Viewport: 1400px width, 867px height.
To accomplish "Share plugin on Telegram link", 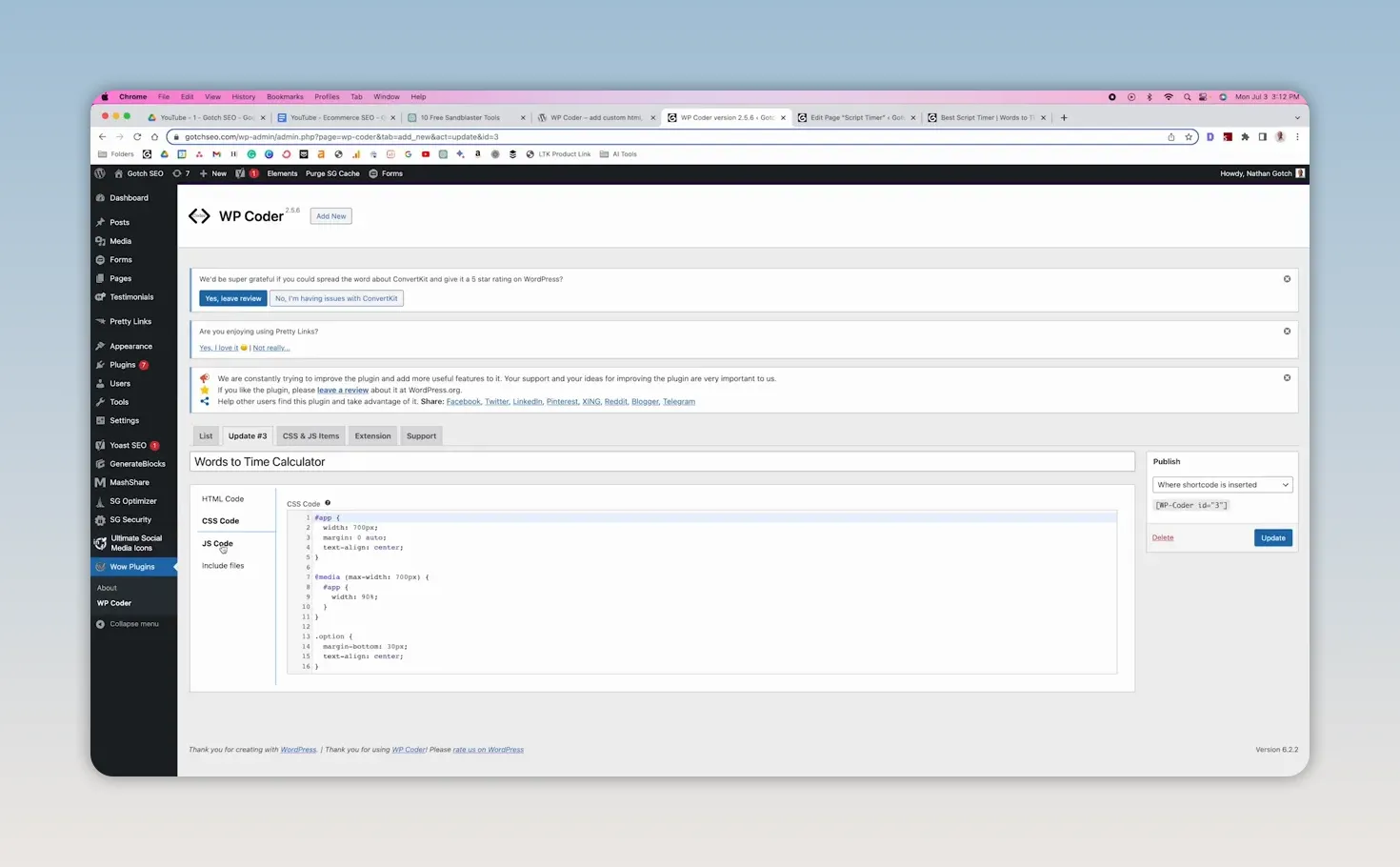I will point(679,401).
